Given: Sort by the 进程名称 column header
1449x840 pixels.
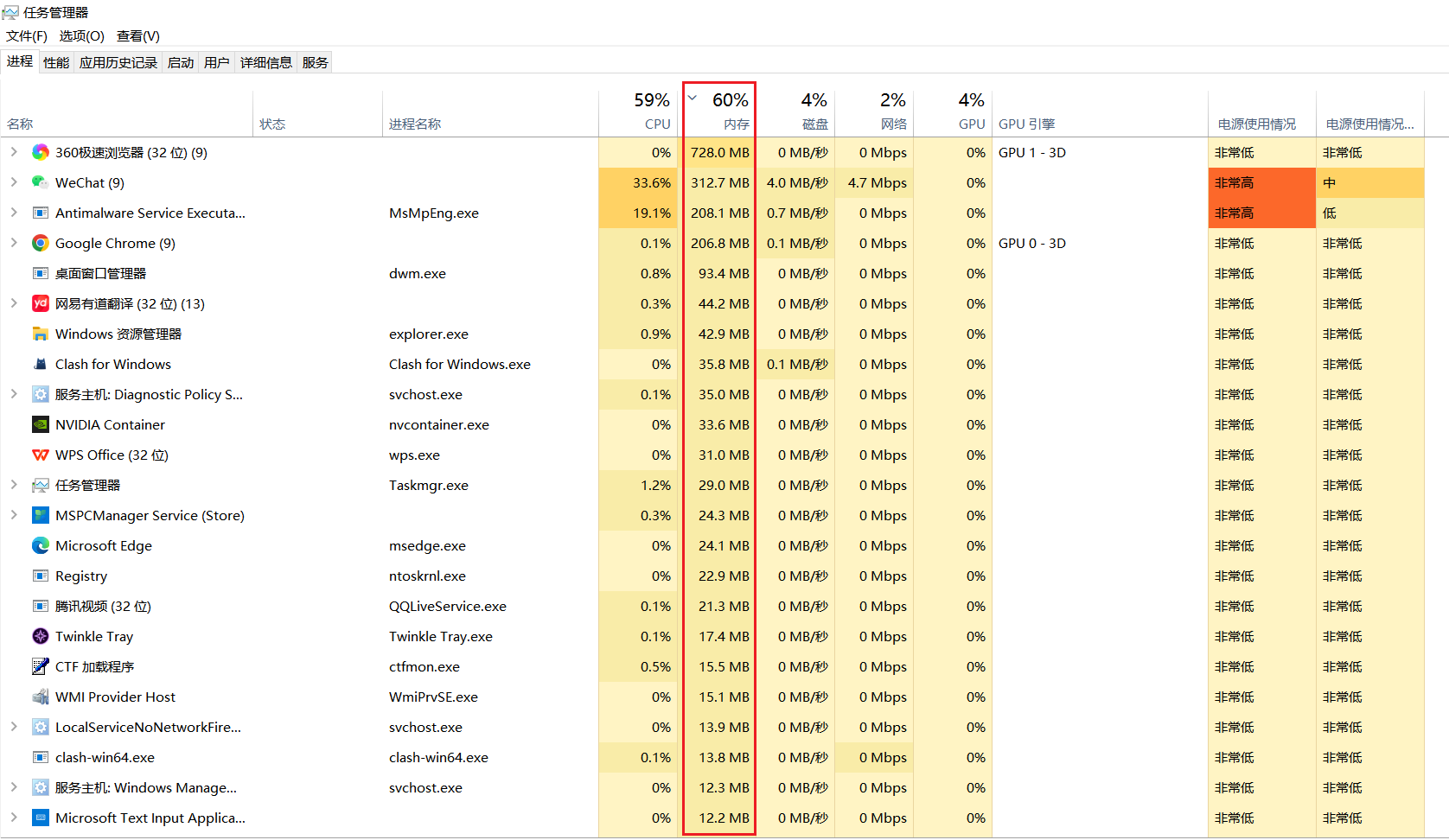Looking at the screenshot, I should coord(490,113).
